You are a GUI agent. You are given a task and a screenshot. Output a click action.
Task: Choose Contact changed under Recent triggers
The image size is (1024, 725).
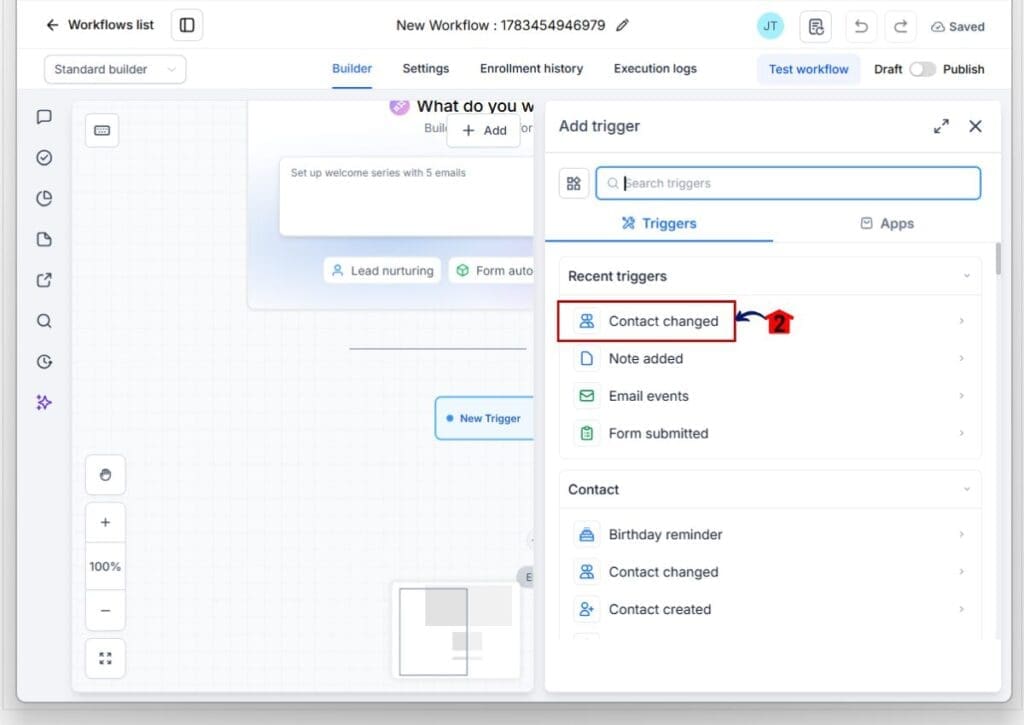pos(771,321)
